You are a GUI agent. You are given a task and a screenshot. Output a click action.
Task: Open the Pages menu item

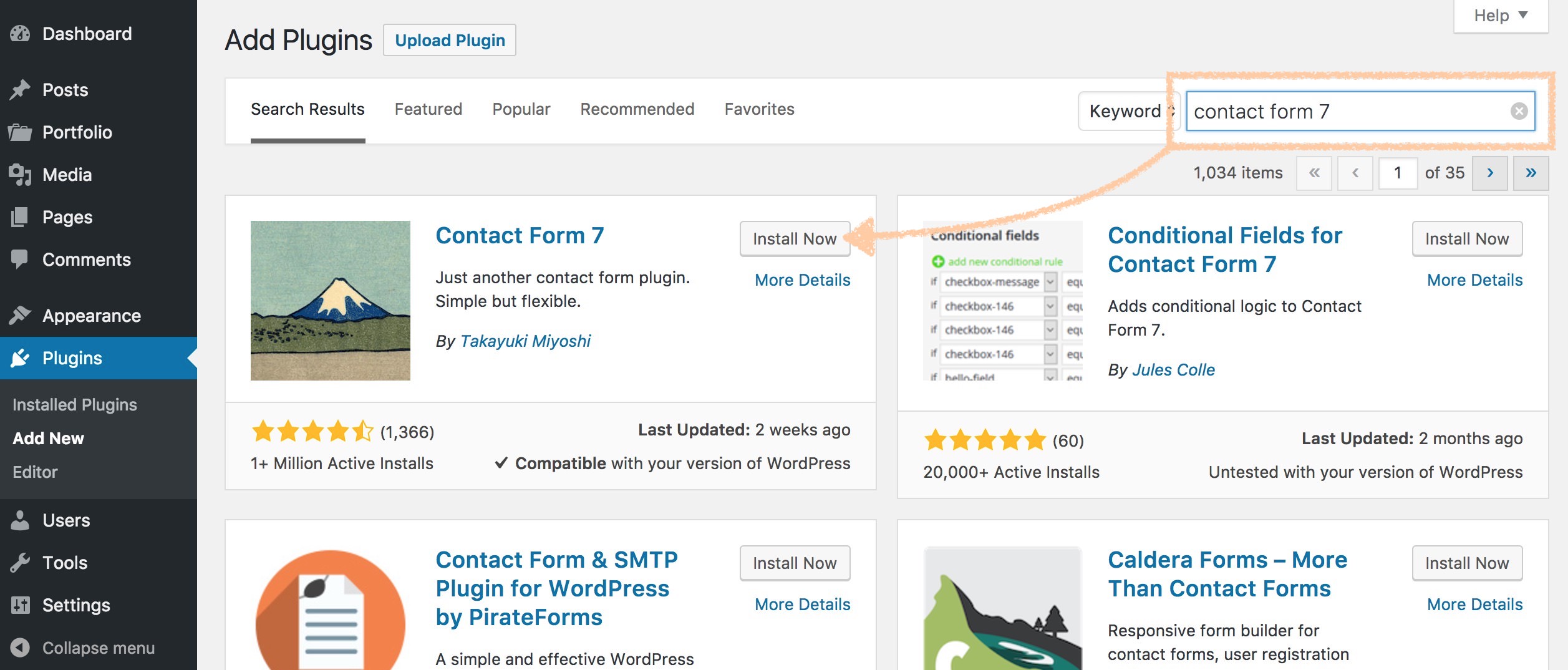coord(99,217)
